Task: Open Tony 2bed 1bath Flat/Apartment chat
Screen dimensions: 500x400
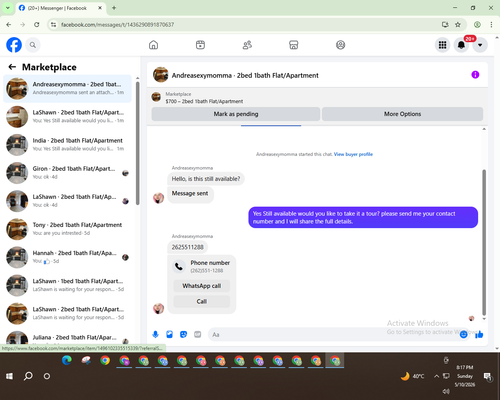Action: click(67, 229)
